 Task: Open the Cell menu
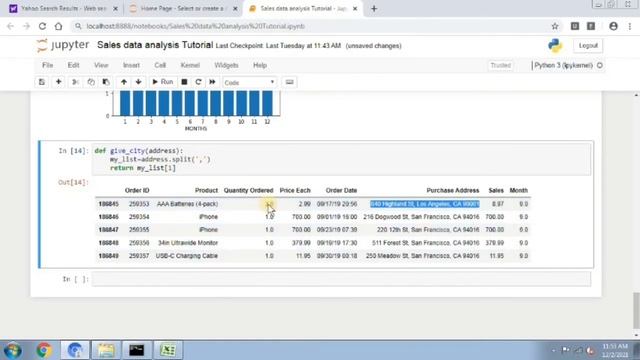click(x=160, y=65)
